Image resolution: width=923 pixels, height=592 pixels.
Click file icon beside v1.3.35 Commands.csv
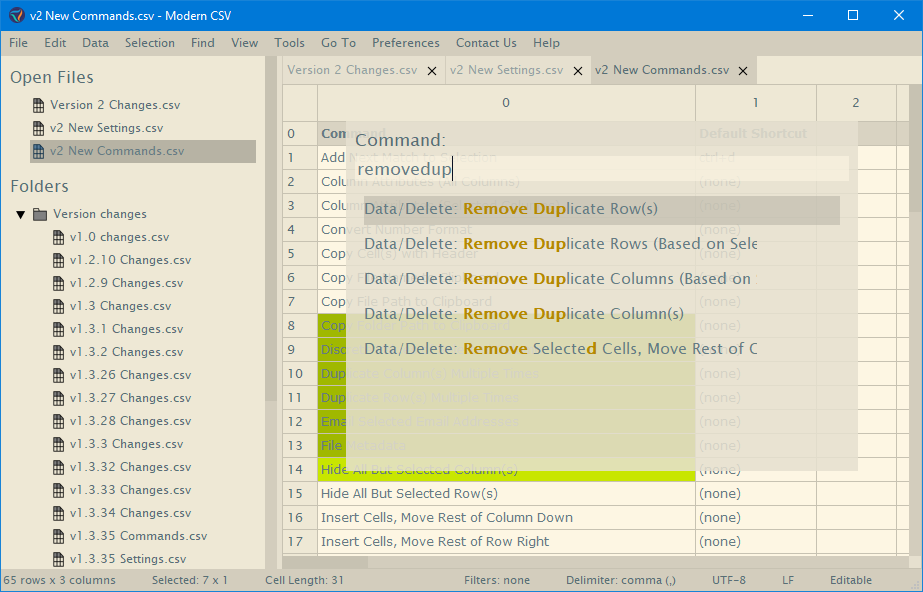(58, 536)
